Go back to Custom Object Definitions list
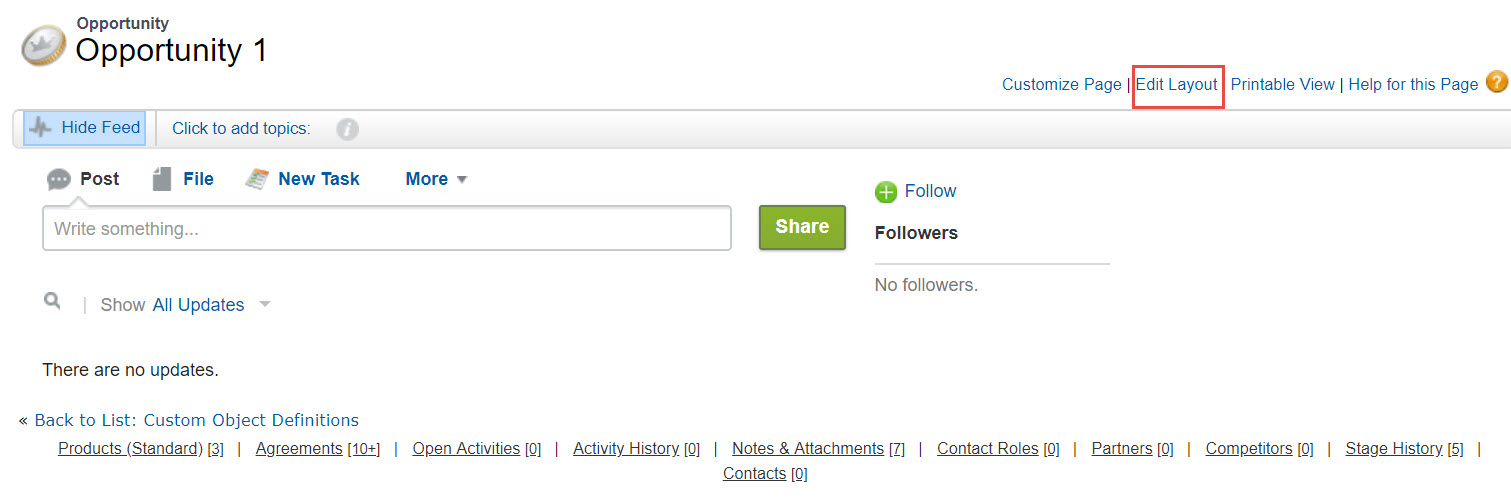Image resolution: width=1511 pixels, height=500 pixels. (x=196, y=420)
